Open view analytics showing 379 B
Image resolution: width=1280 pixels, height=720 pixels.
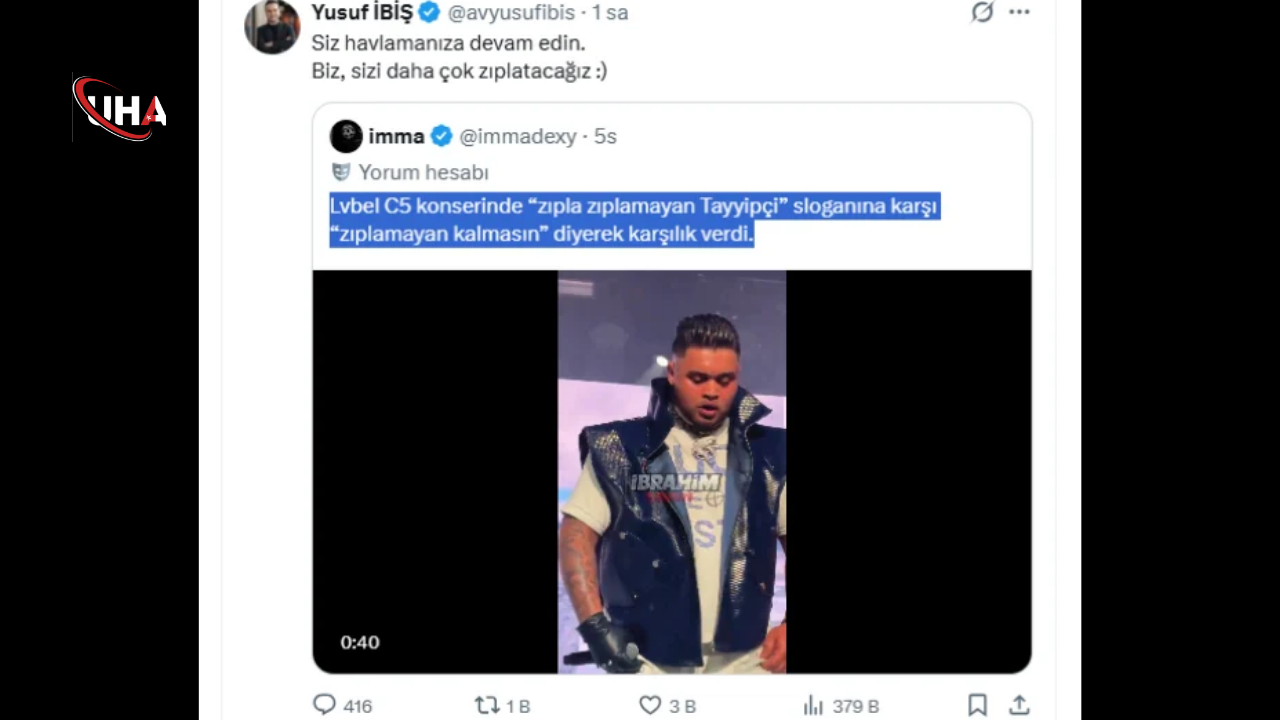tap(813, 705)
